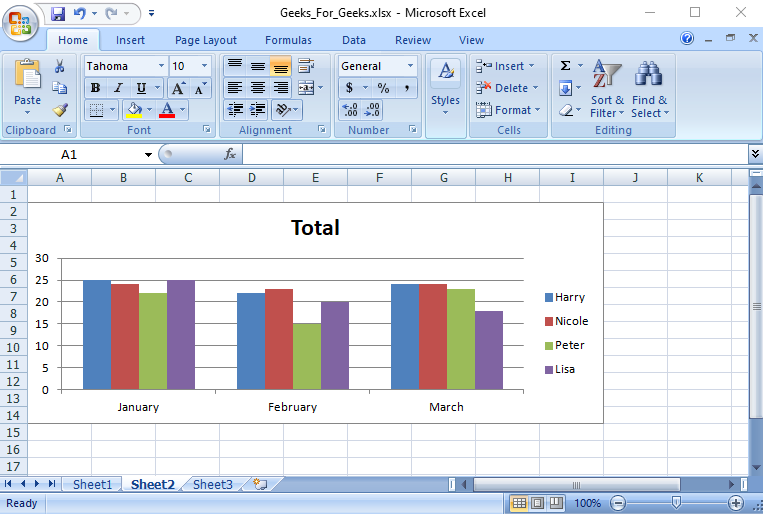Customize Quick Access Toolbar arrow
763x514 pixels.
151,13
